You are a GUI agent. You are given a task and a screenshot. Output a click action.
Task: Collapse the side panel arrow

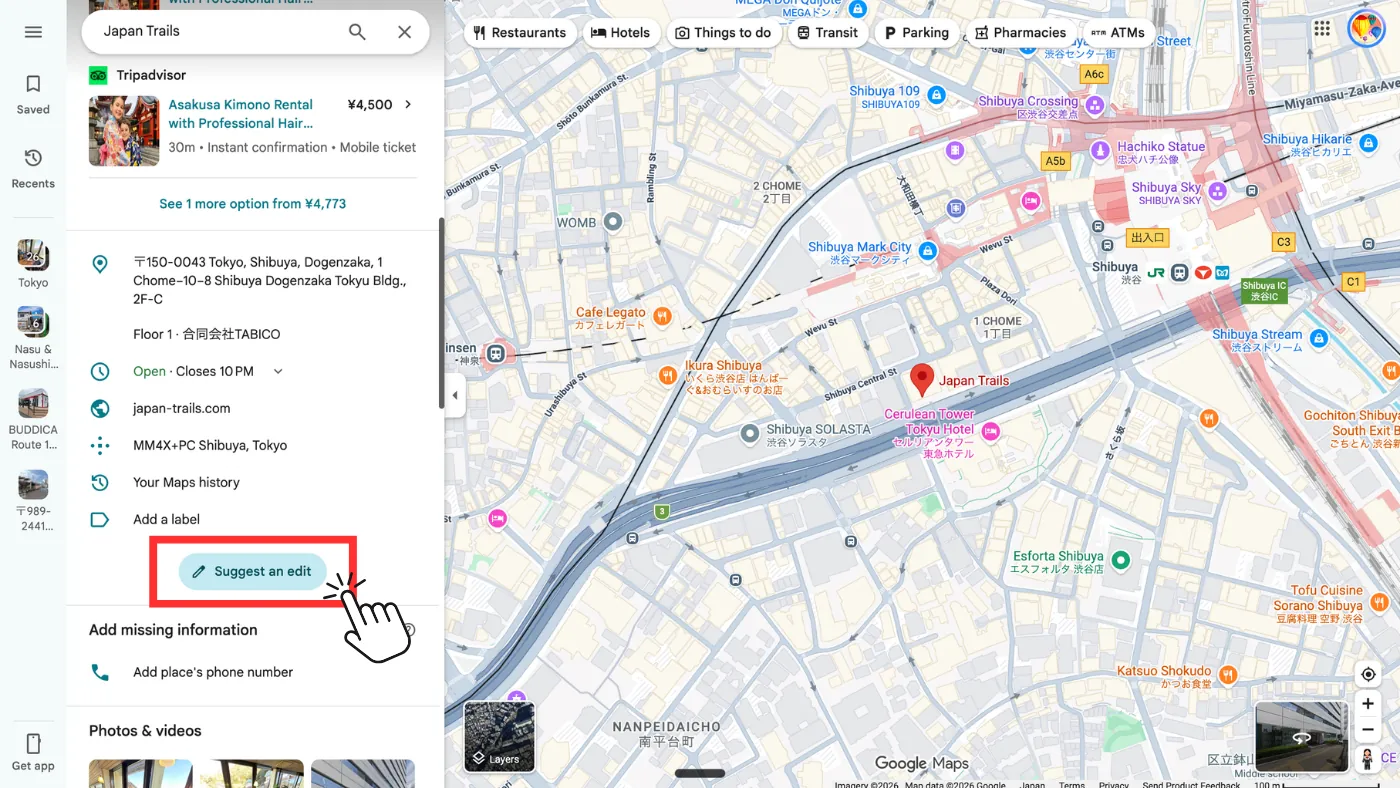pyautogui.click(x=455, y=395)
